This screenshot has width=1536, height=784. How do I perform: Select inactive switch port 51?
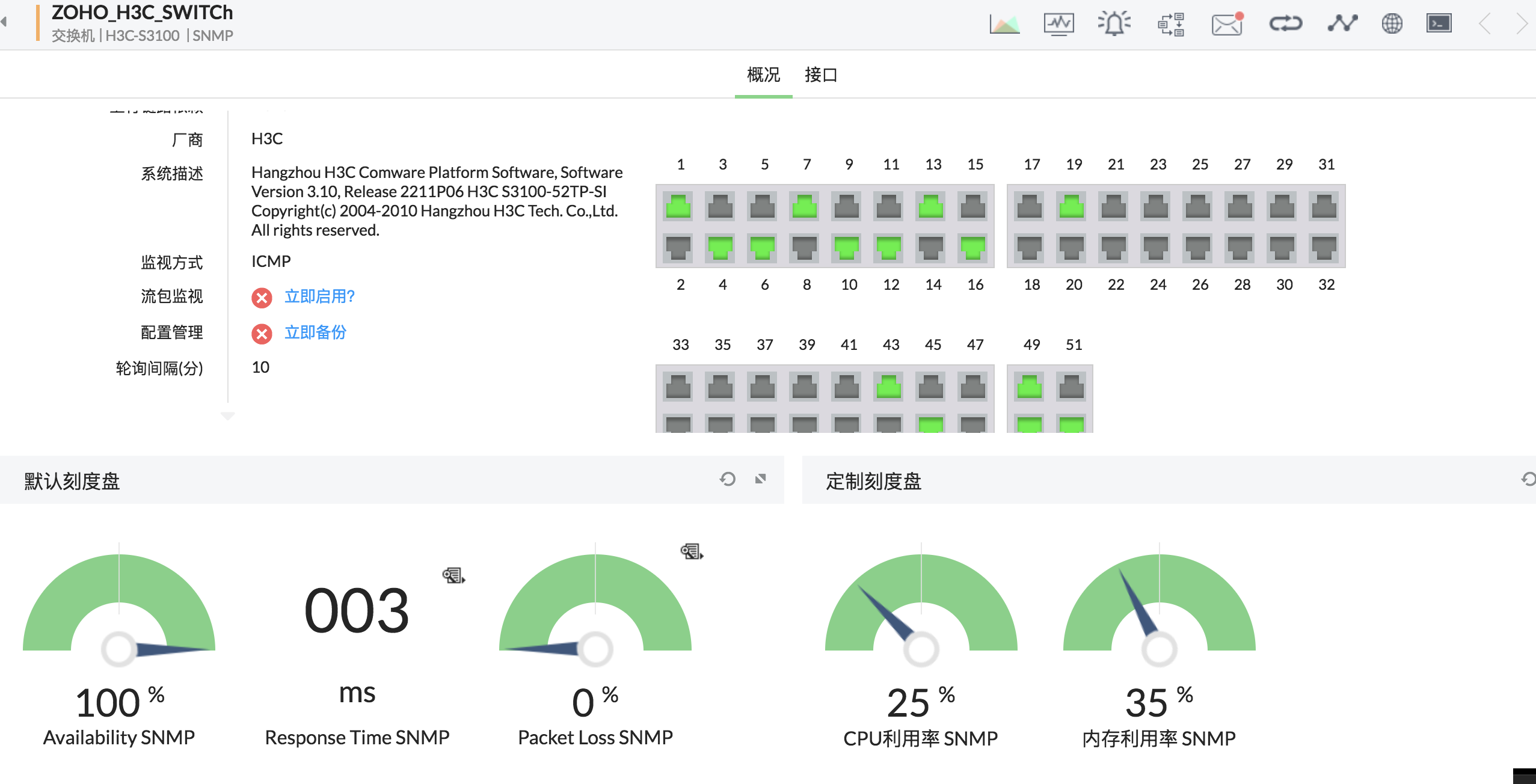[x=1072, y=387]
